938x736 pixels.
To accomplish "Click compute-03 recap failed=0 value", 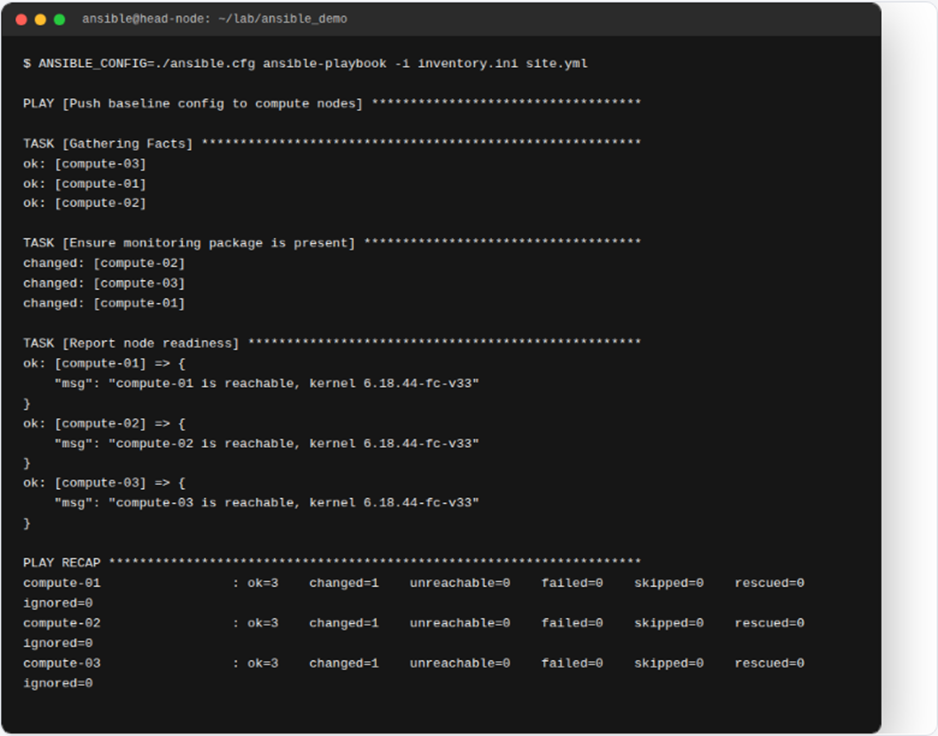I will click(572, 663).
